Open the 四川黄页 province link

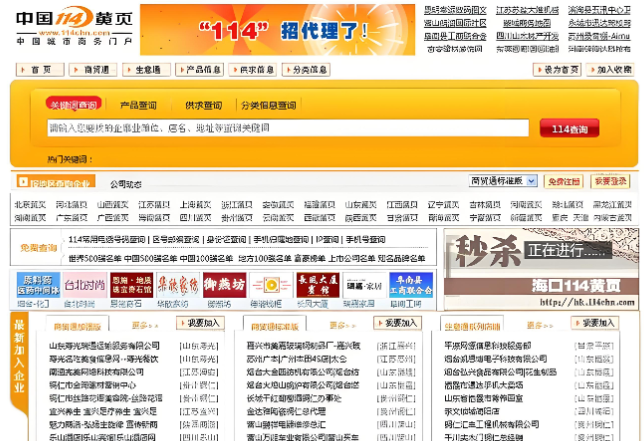(196, 217)
